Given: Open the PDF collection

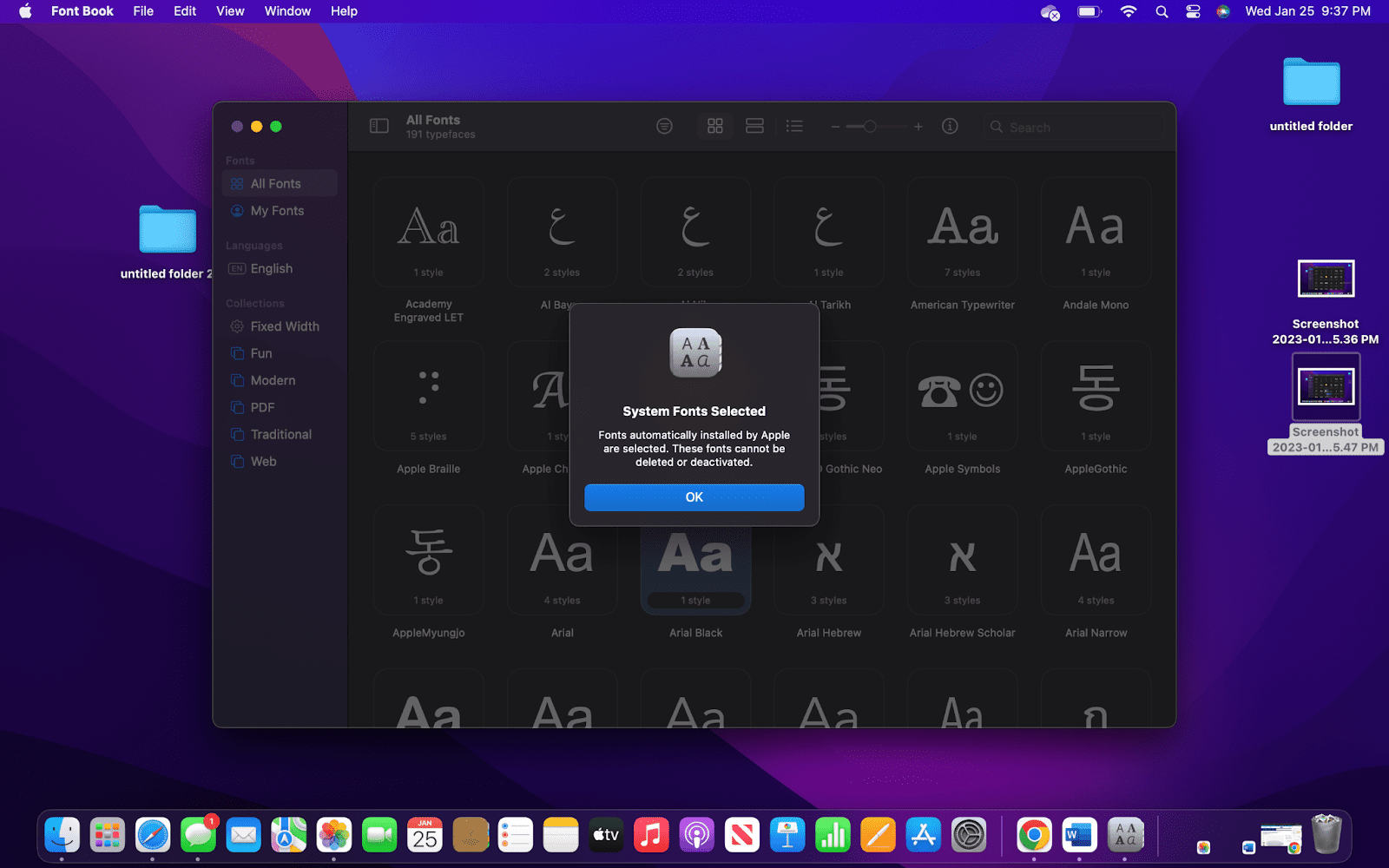Looking at the screenshot, I should (280, 407).
